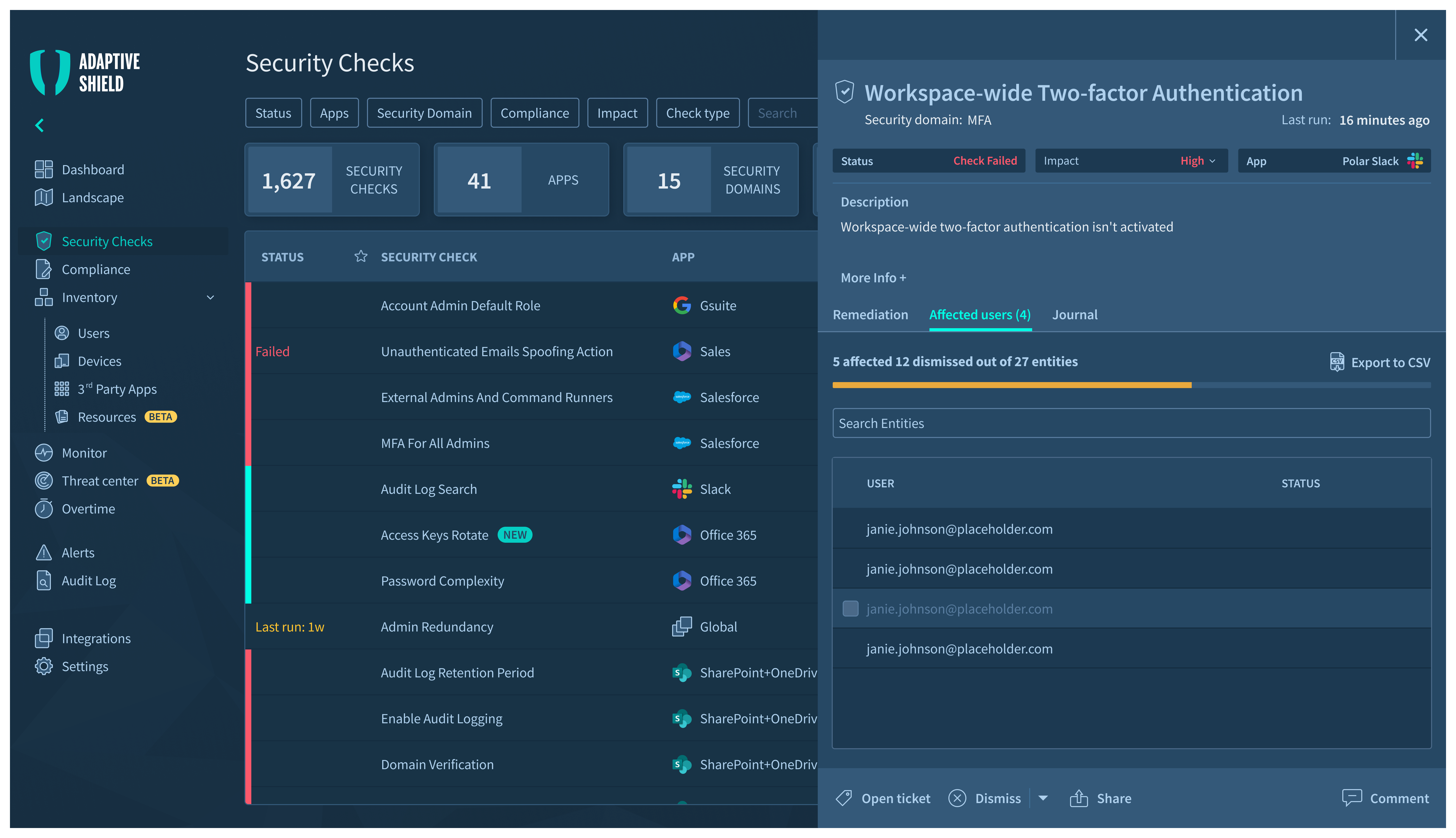This screenshot has height=838, width=1456.
Task: Click the Devices icon in sidebar
Action: coord(62,361)
